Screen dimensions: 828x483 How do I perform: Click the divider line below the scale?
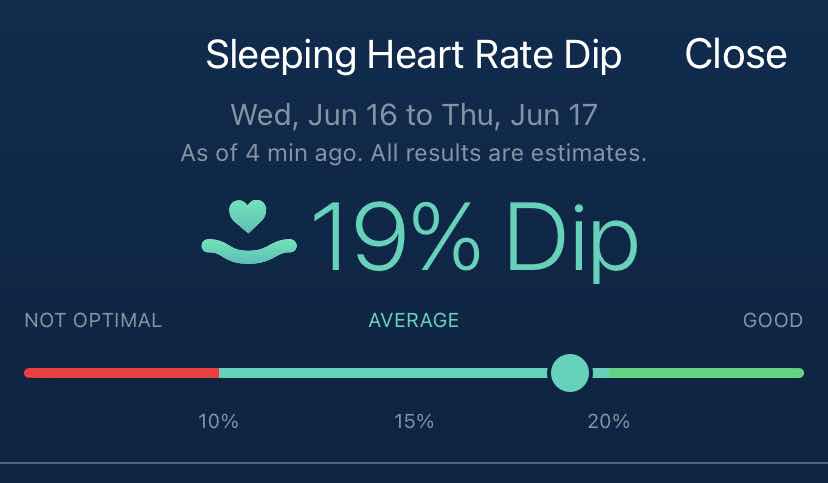coord(414,463)
